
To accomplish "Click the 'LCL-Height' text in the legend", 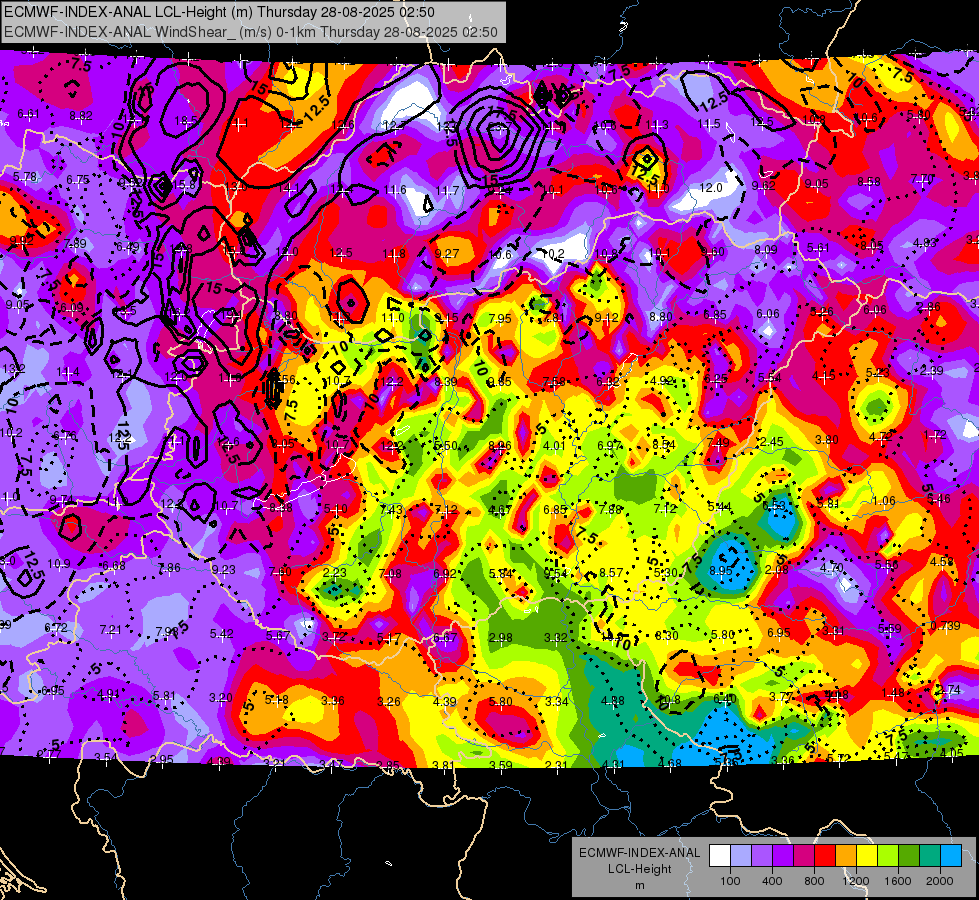I will click(x=639, y=869).
